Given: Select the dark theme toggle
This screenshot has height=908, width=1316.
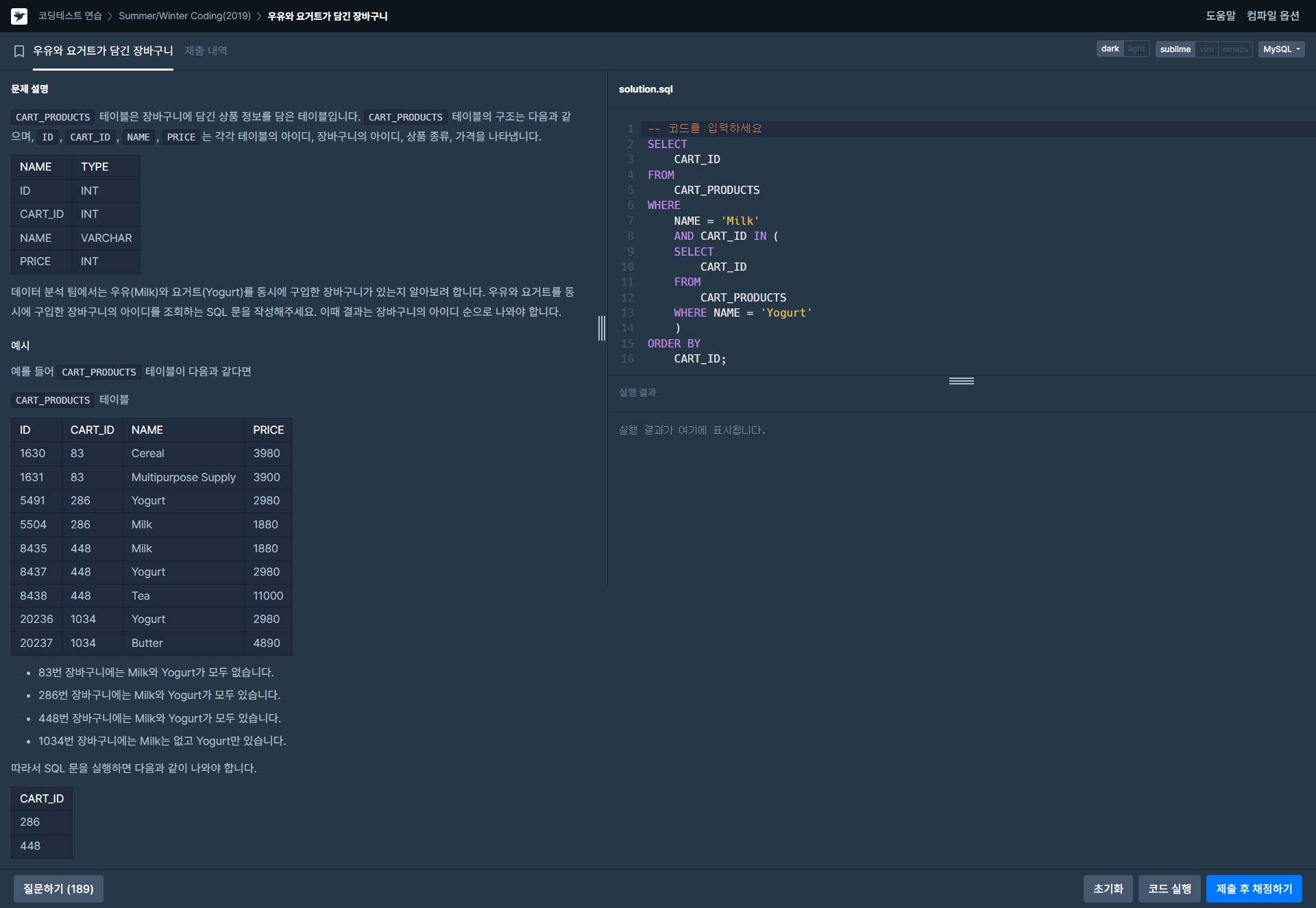Looking at the screenshot, I should (x=1110, y=49).
